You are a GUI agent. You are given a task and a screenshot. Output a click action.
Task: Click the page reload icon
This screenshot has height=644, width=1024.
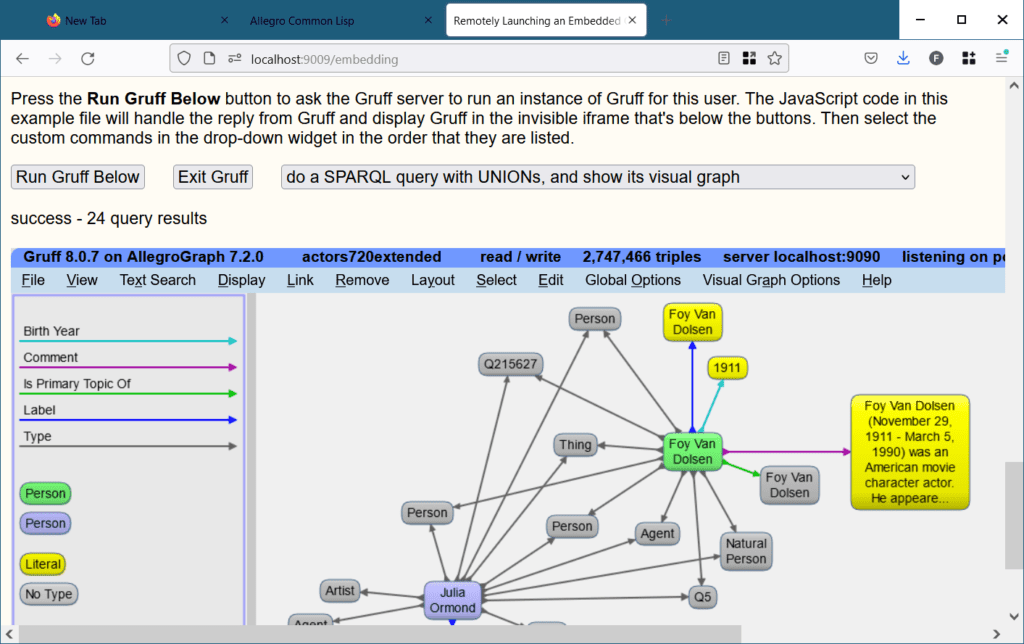[x=87, y=58]
